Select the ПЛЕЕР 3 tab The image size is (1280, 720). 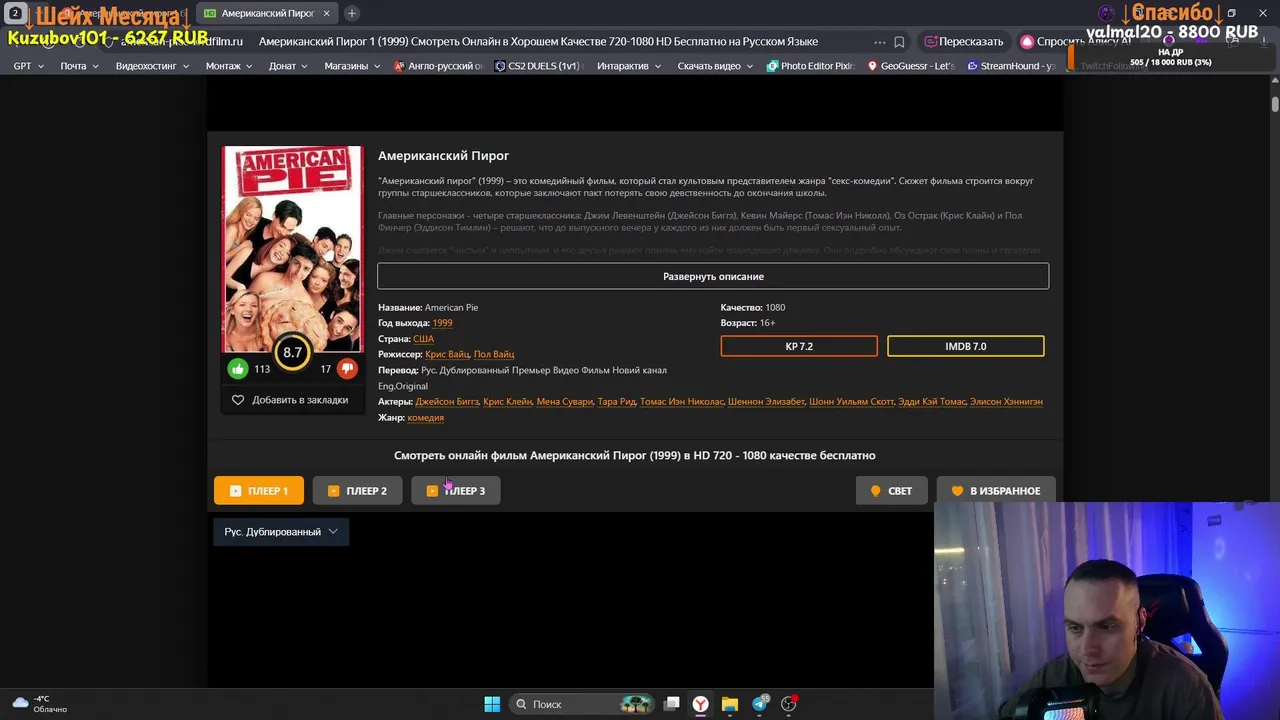click(455, 491)
